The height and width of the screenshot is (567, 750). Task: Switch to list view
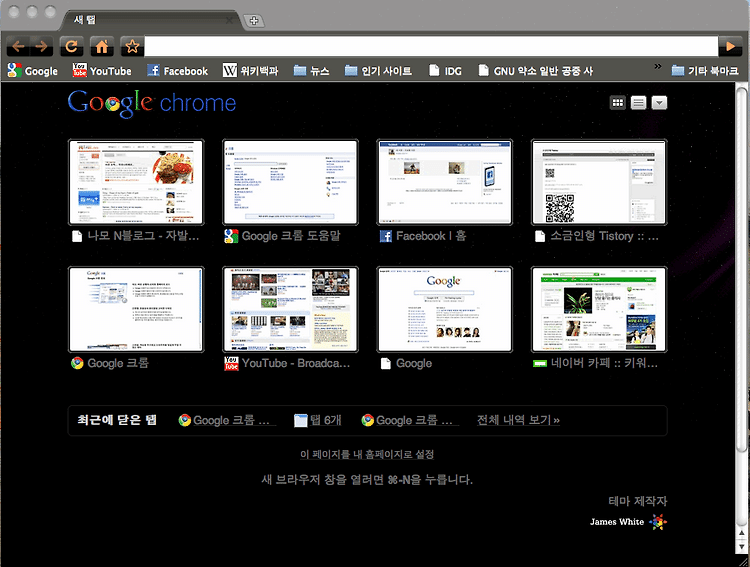pyautogui.click(x=638, y=102)
